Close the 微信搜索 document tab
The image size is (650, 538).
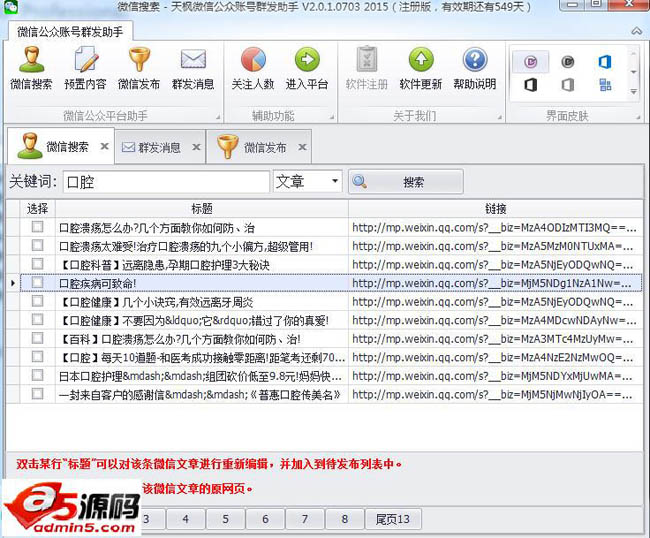[104, 146]
